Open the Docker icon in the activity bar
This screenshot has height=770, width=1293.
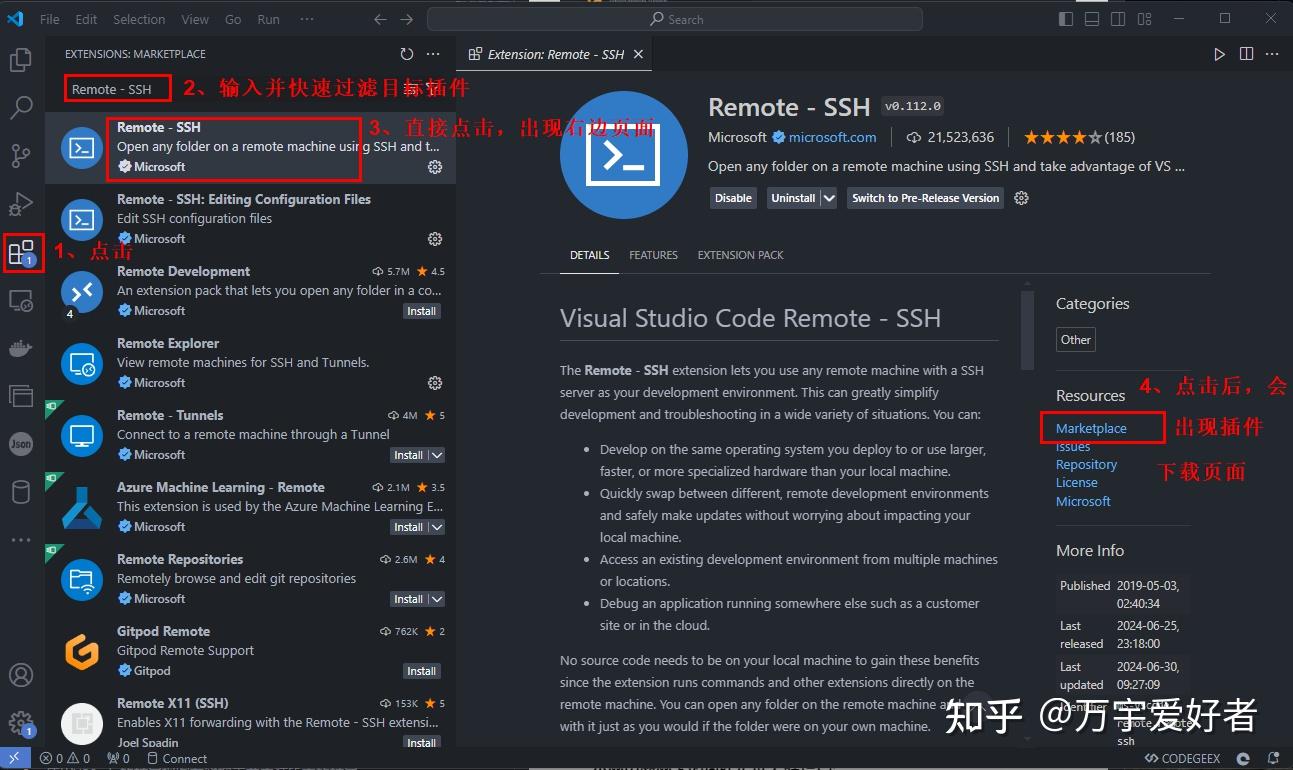click(x=22, y=348)
